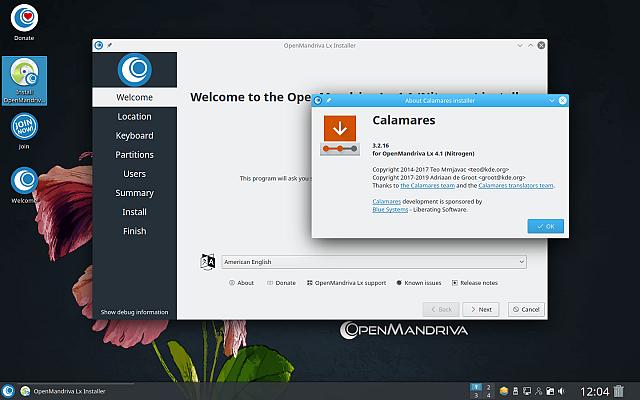The image size is (640, 400).
Task: Close the OpenMandriva Lx Installer window
Action: [541, 45]
